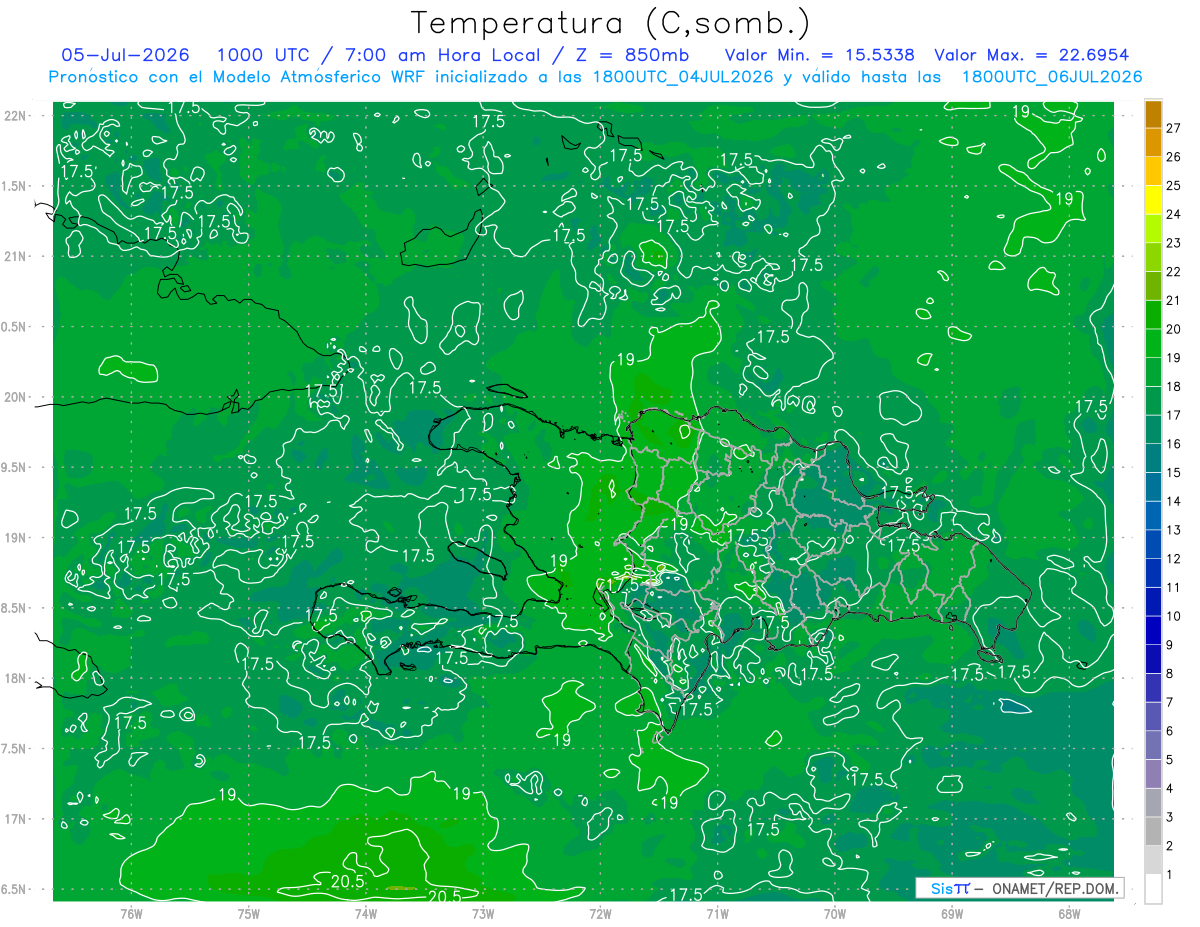This screenshot has height=927, width=1200.
Task: Click the 71W longitude axis label
Action: (x=717, y=914)
